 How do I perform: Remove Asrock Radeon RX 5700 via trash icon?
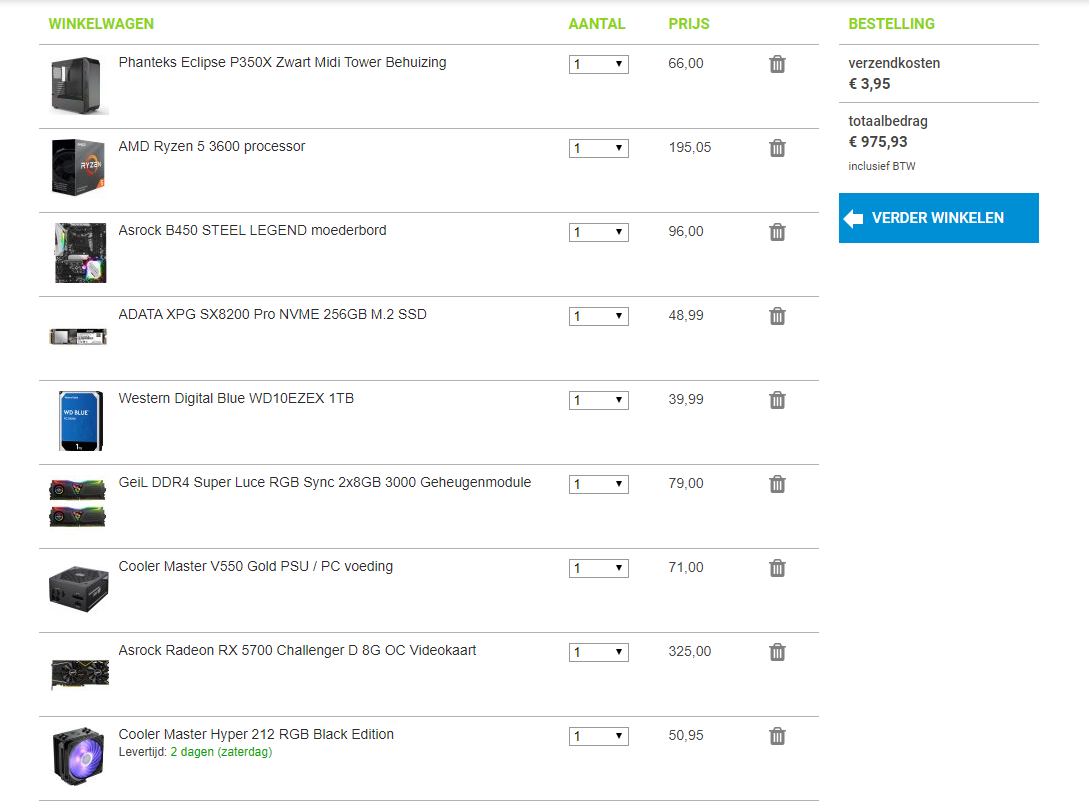coord(777,652)
